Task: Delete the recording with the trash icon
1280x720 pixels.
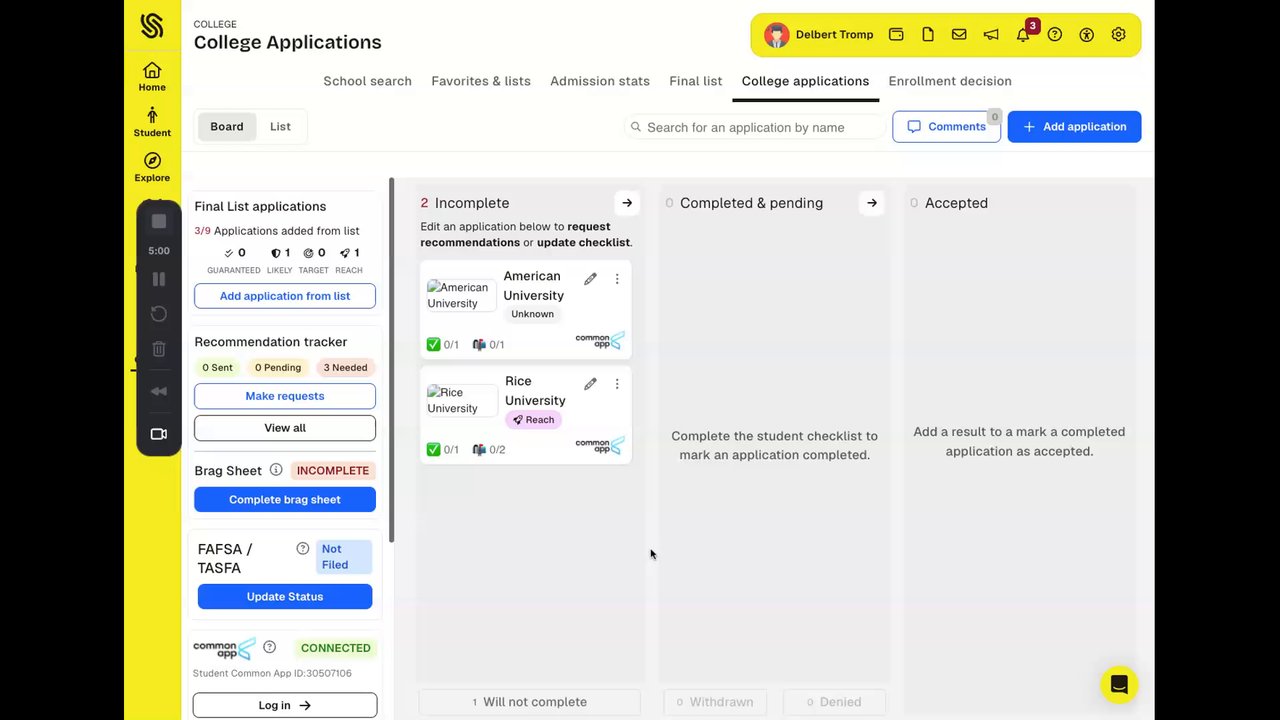Action: tap(159, 349)
